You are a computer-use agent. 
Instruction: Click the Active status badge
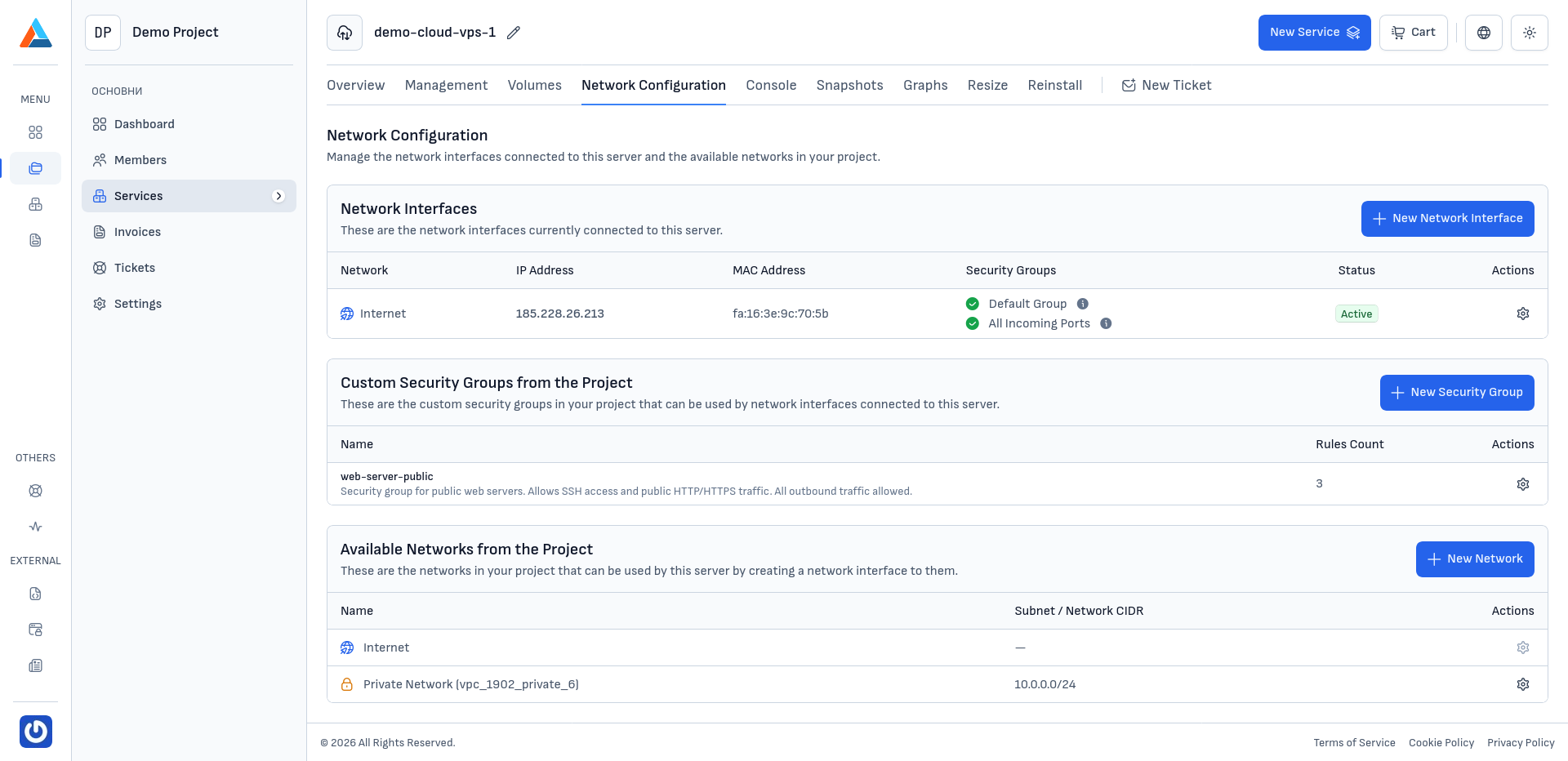pyautogui.click(x=1356, y=314)
